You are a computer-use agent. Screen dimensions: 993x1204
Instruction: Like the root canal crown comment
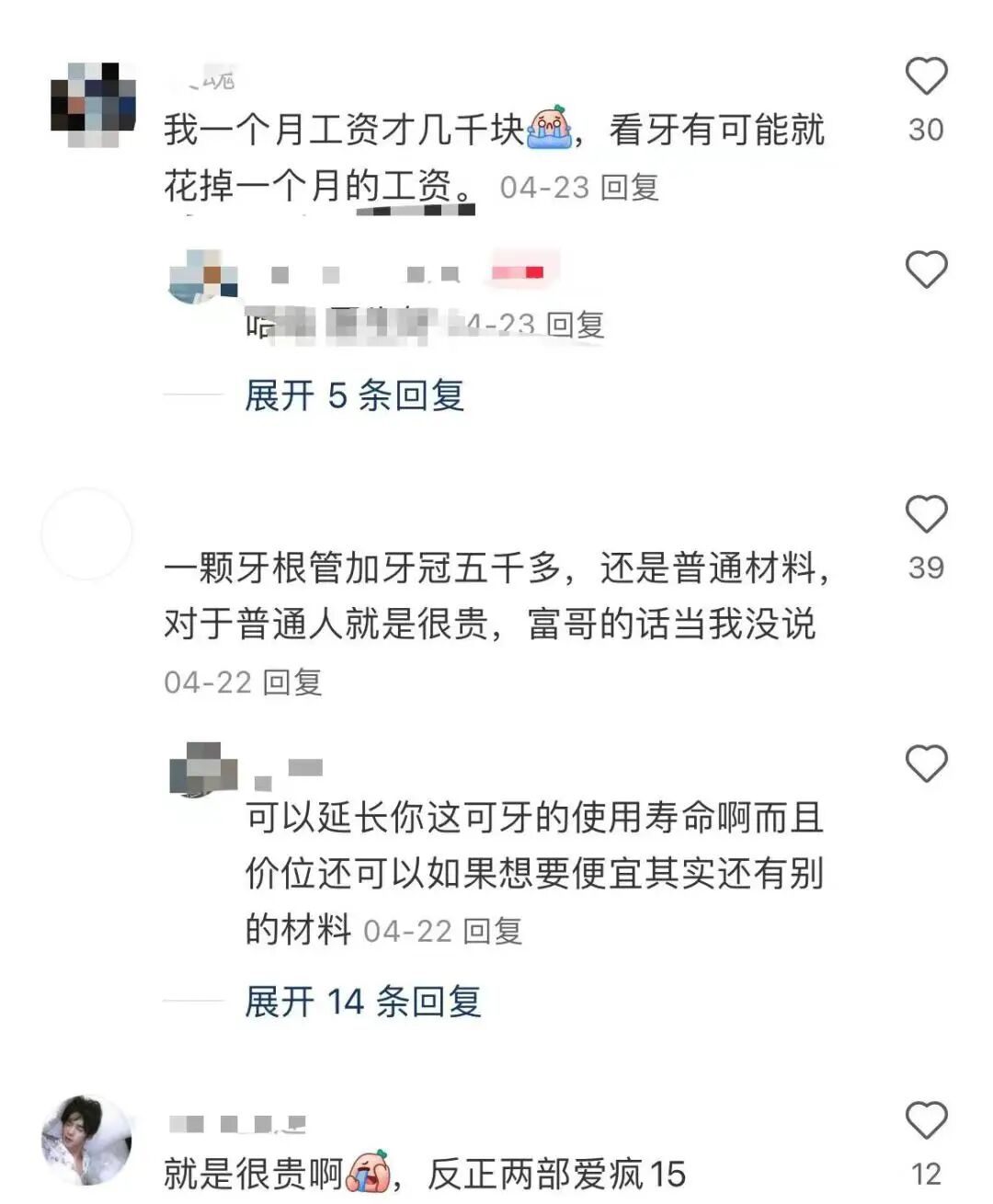(926, 514)
